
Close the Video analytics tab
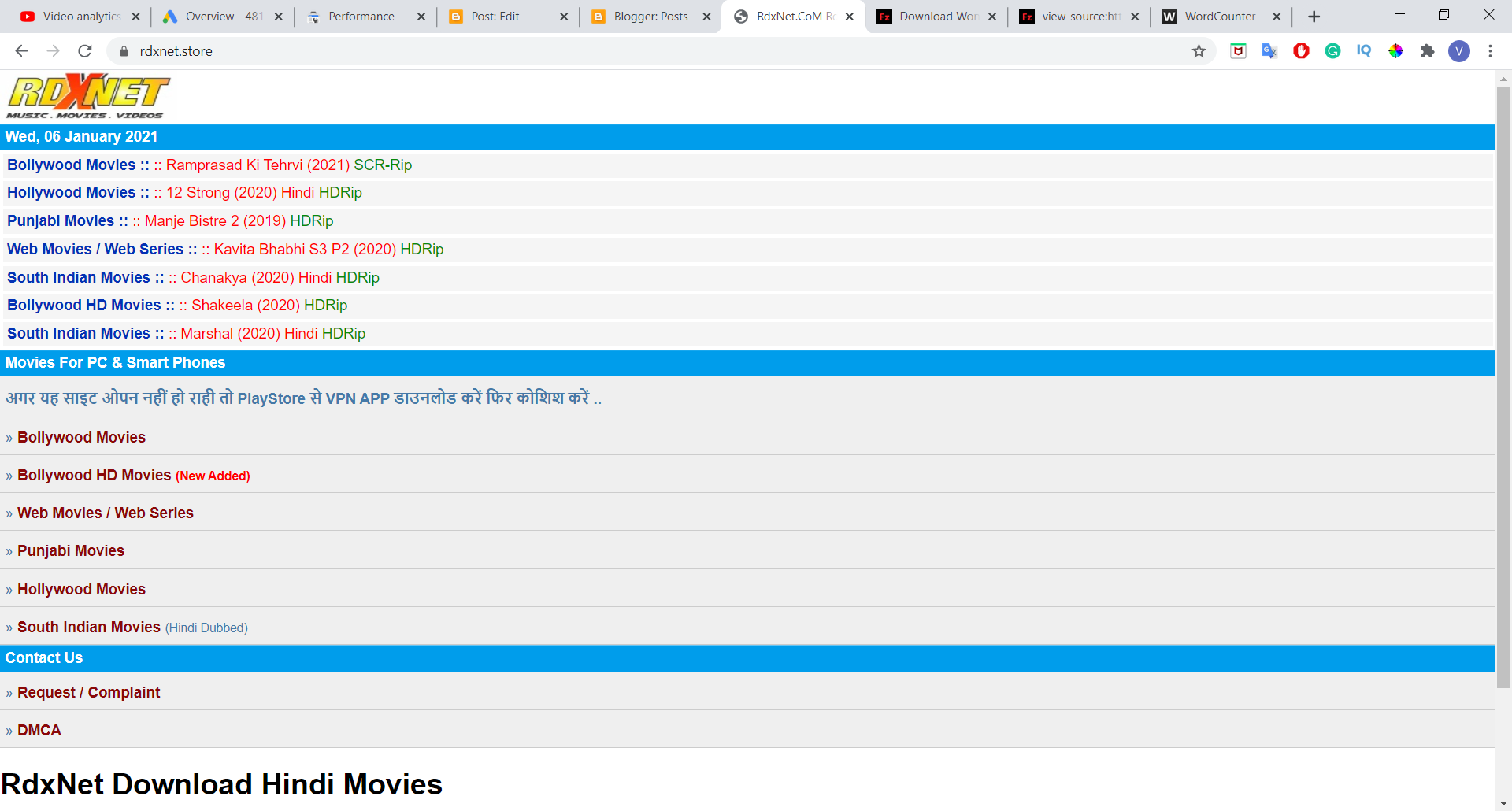pos(135,17)
